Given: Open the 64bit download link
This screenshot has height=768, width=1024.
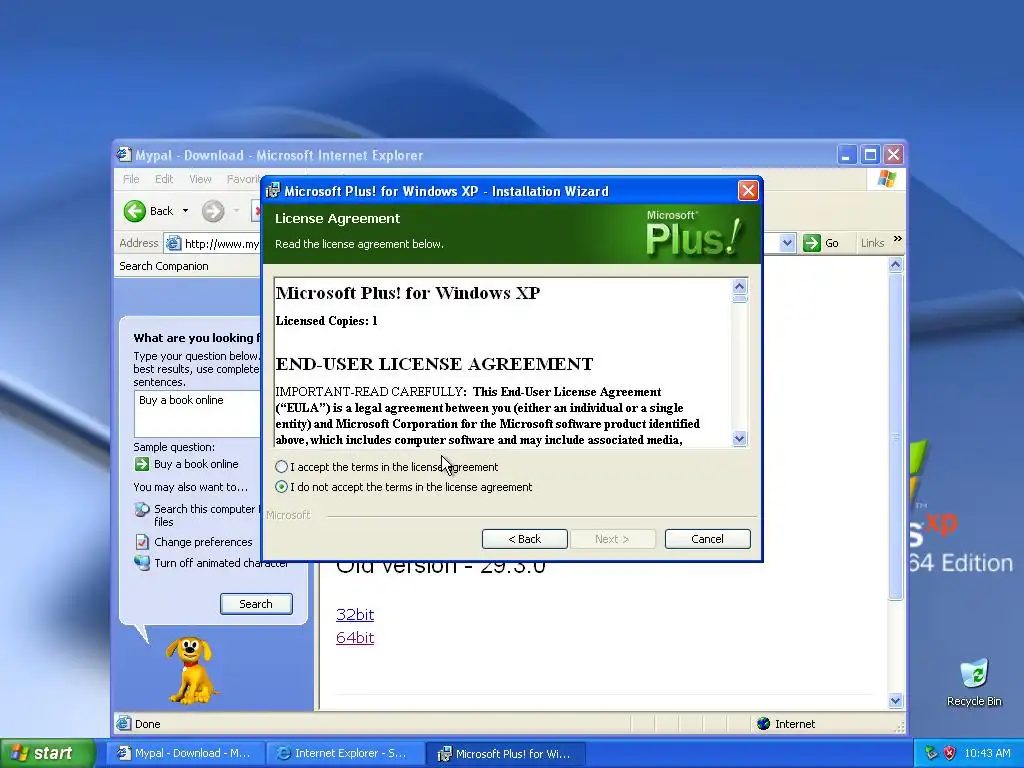Looking at the screenshot, I should tap(355, 637).
